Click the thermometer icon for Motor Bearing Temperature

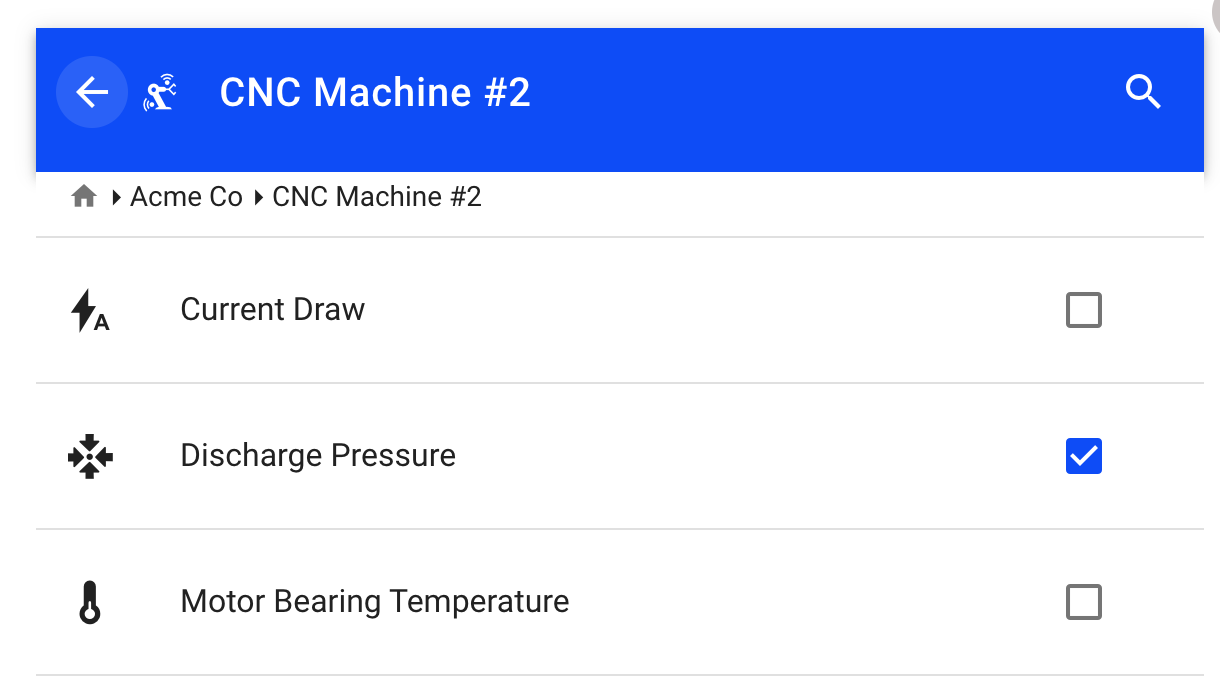(x=90, y=602)
